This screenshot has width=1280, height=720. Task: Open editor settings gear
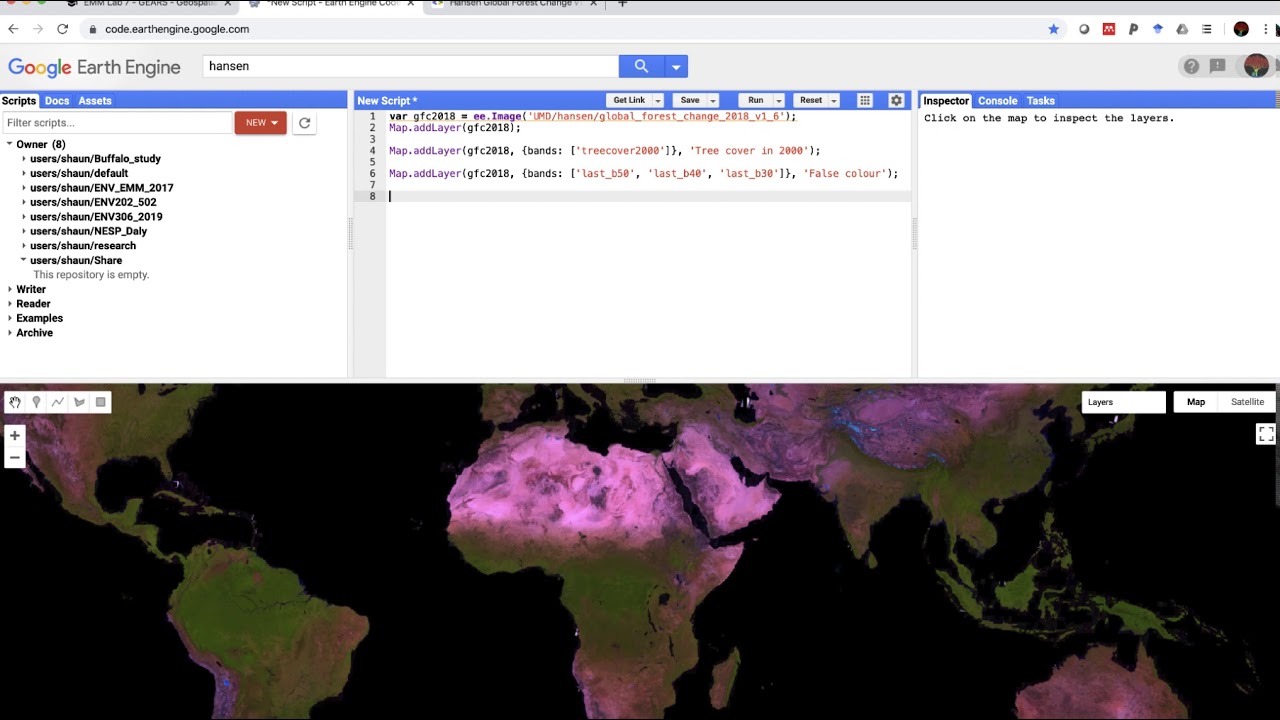coord(896,100)
